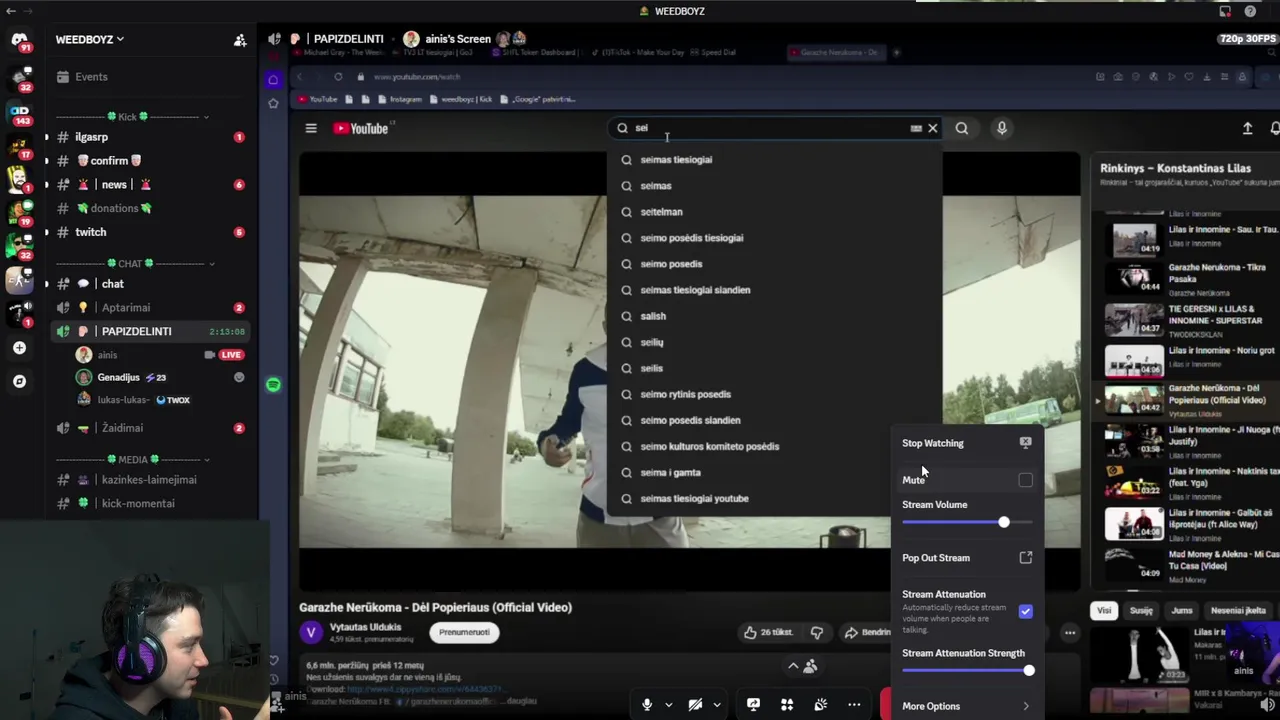1280x720 pixels.
Task: Click user Genadijus in voice channel
Action: point(160,378)
